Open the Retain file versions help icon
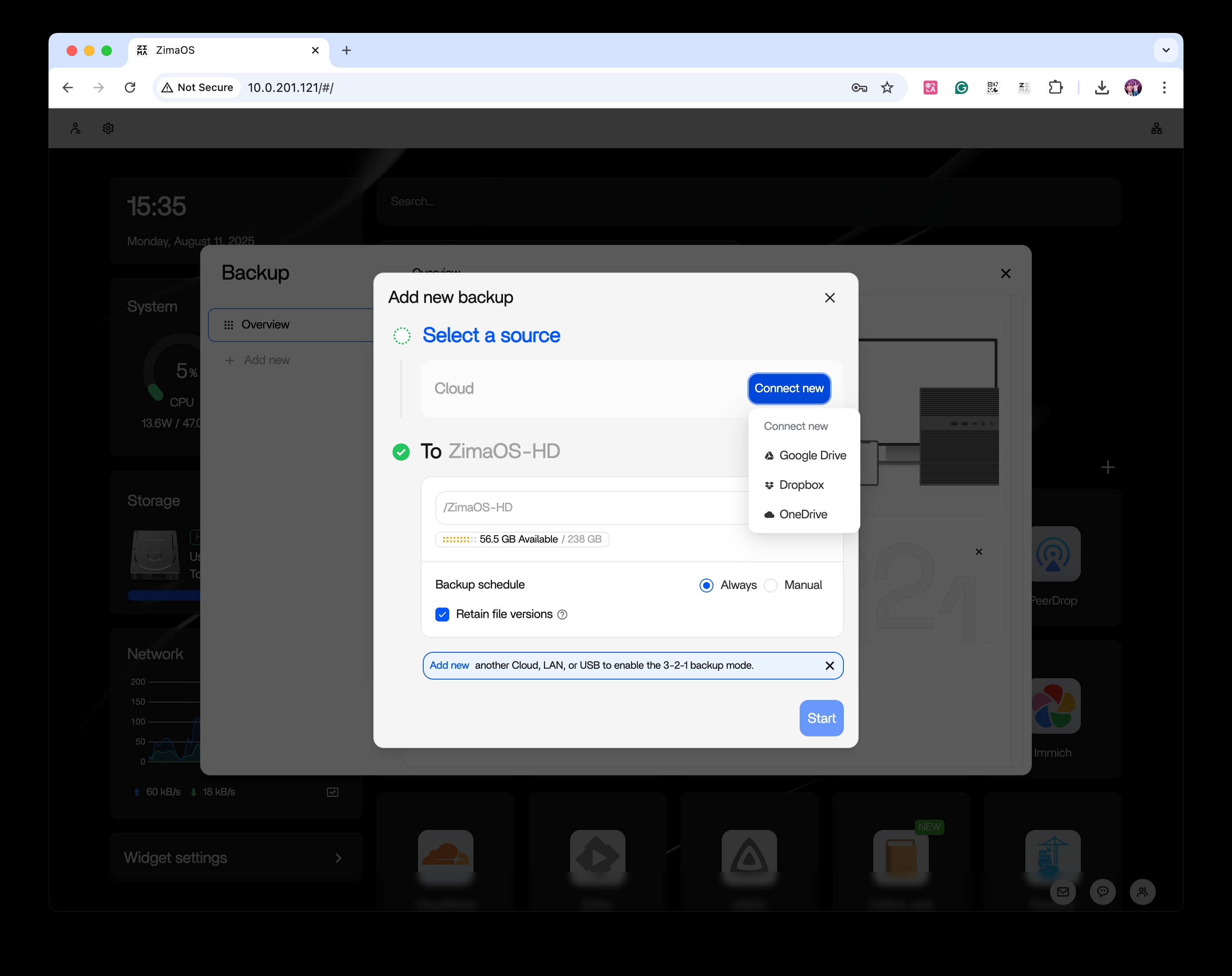The image size is (1232, 976). 562,615
